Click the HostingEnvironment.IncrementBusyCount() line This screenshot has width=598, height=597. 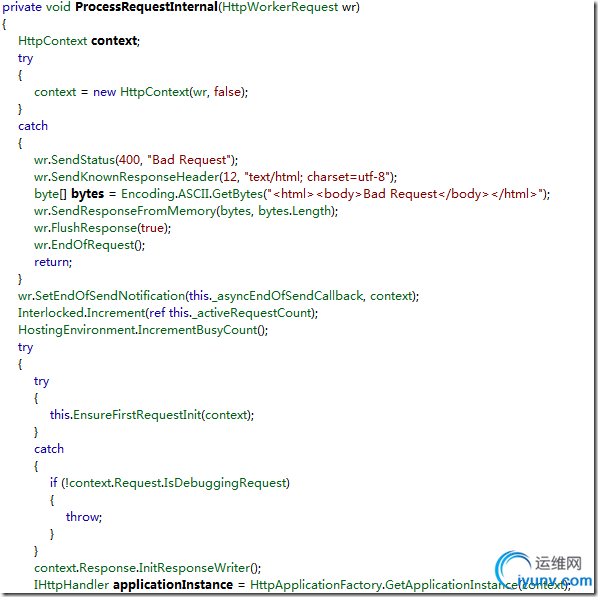click(x=143, y=330)
